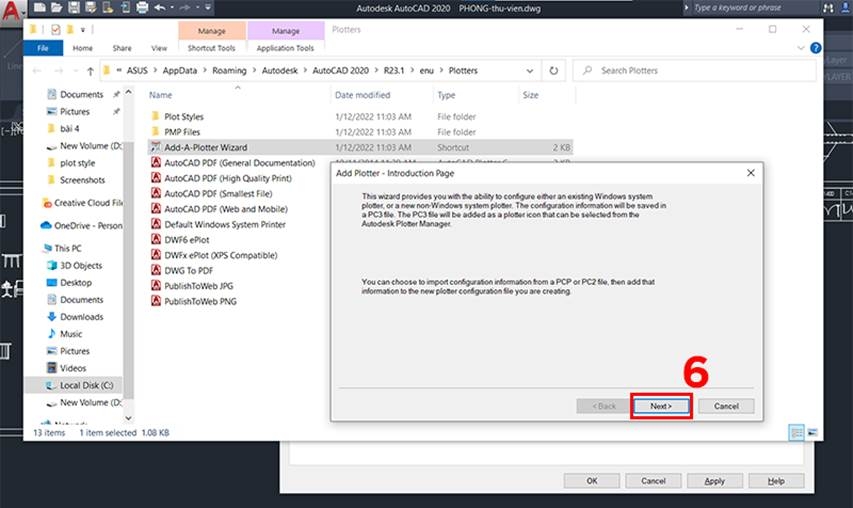Click Explorer Properties checkmark quick access icon
The height and width of the screenshot is (508, 853).
pyautogui.click(x=55, y=29)
